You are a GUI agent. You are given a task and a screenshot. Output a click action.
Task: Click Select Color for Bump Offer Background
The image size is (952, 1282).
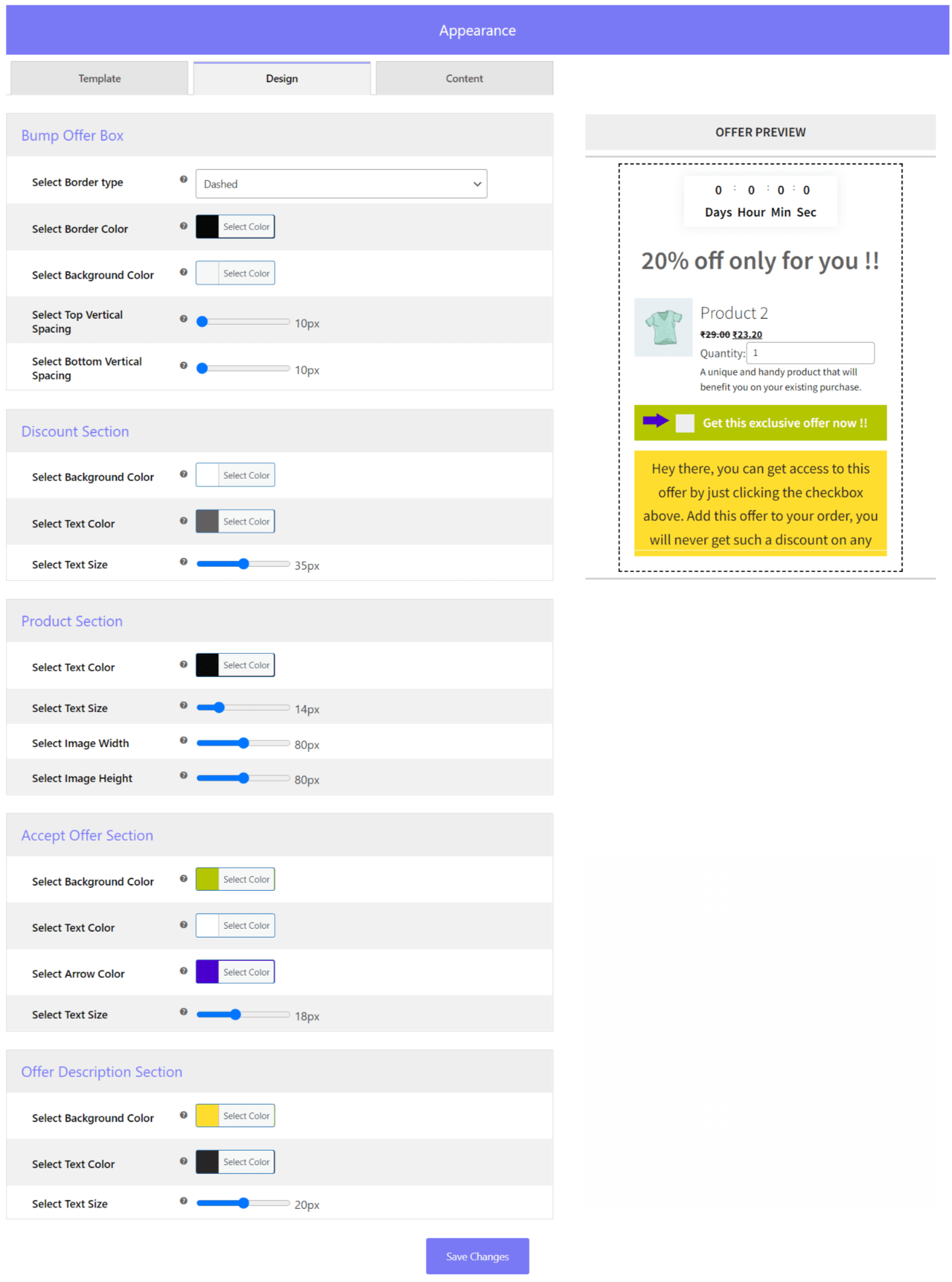click(x=247, y=274)
